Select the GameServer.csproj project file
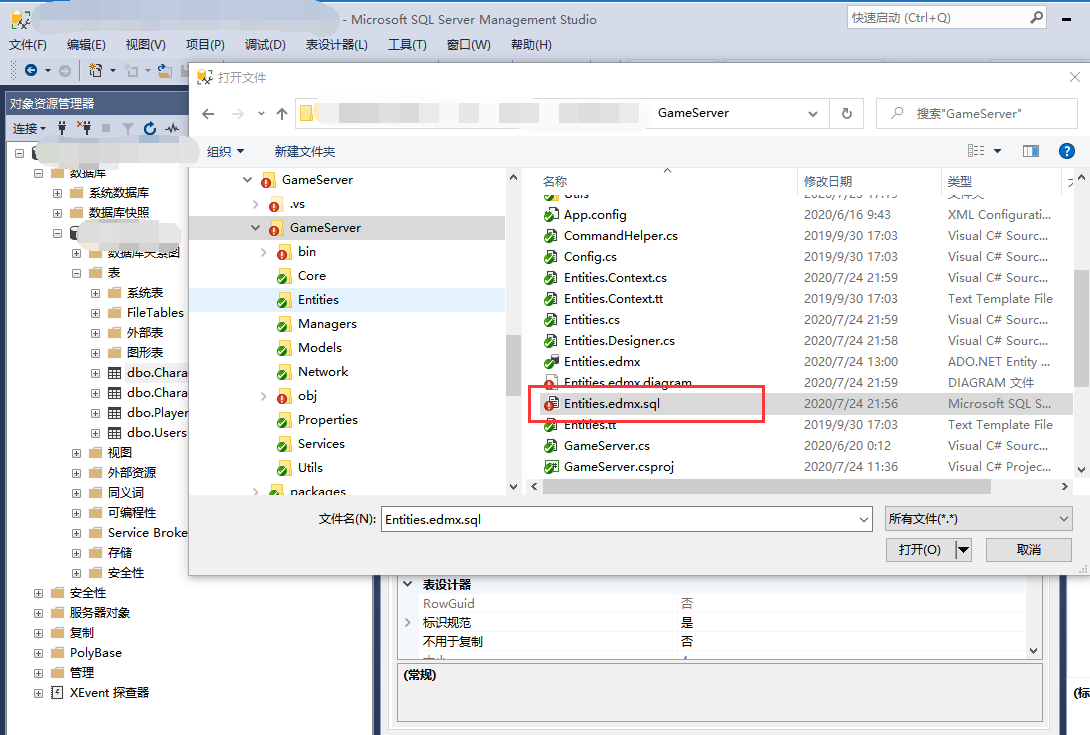This screenshot has height=735, width=1090. [x=619, y=467]
